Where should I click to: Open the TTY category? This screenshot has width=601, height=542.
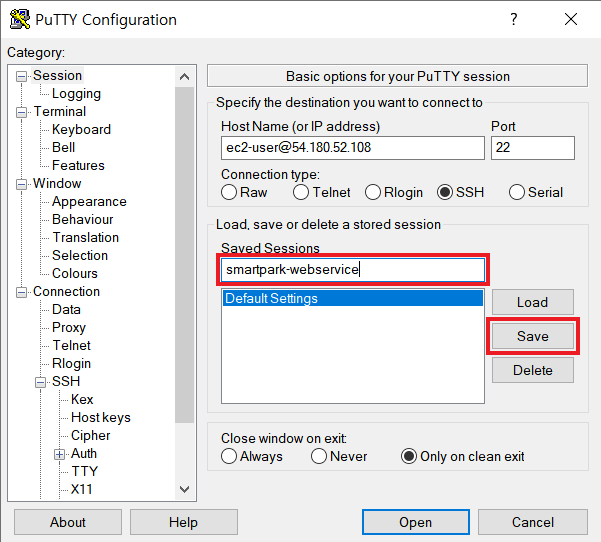(85, 472)
